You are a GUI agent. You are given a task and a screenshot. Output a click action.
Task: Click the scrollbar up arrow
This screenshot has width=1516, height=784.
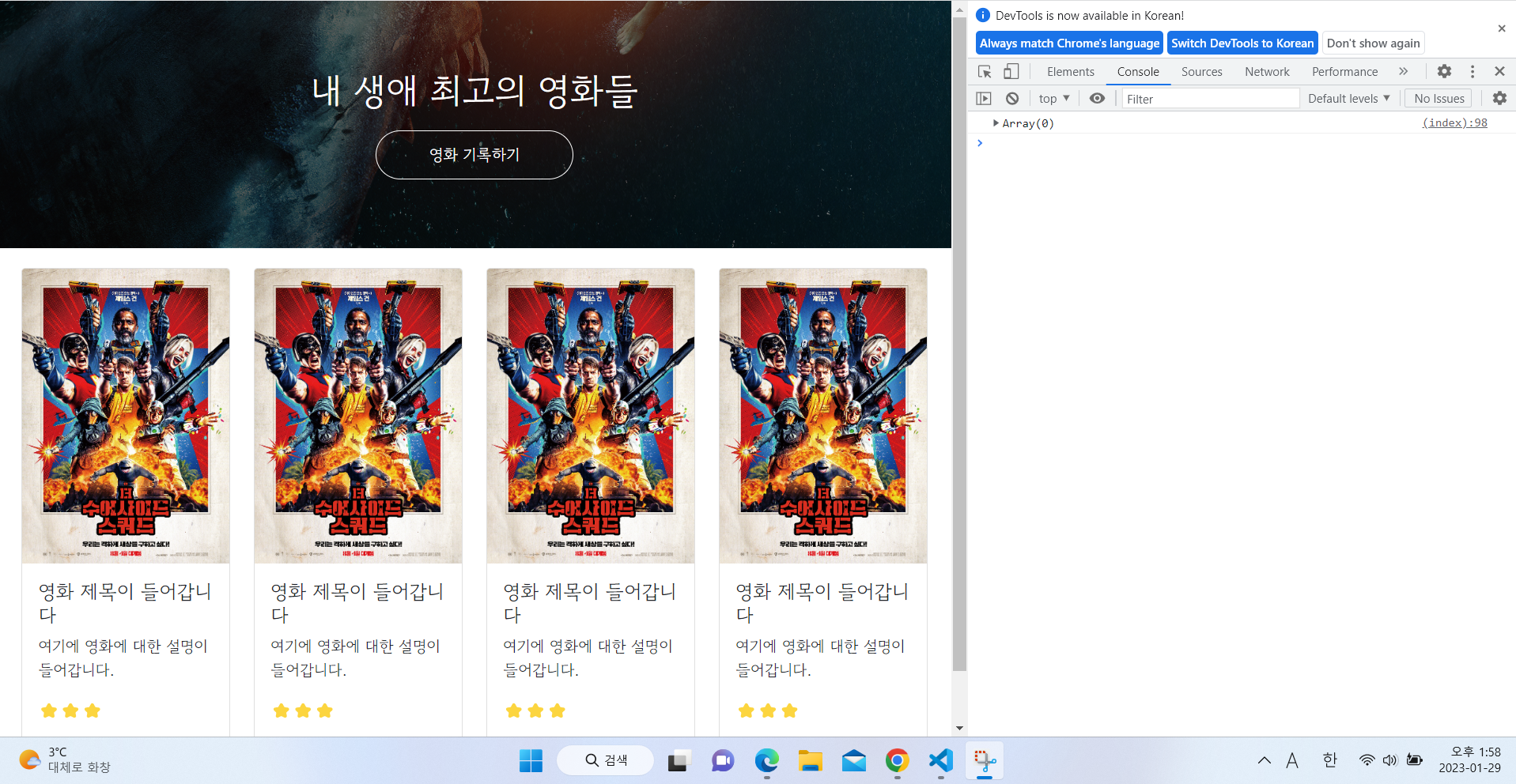tap(959, 9)
